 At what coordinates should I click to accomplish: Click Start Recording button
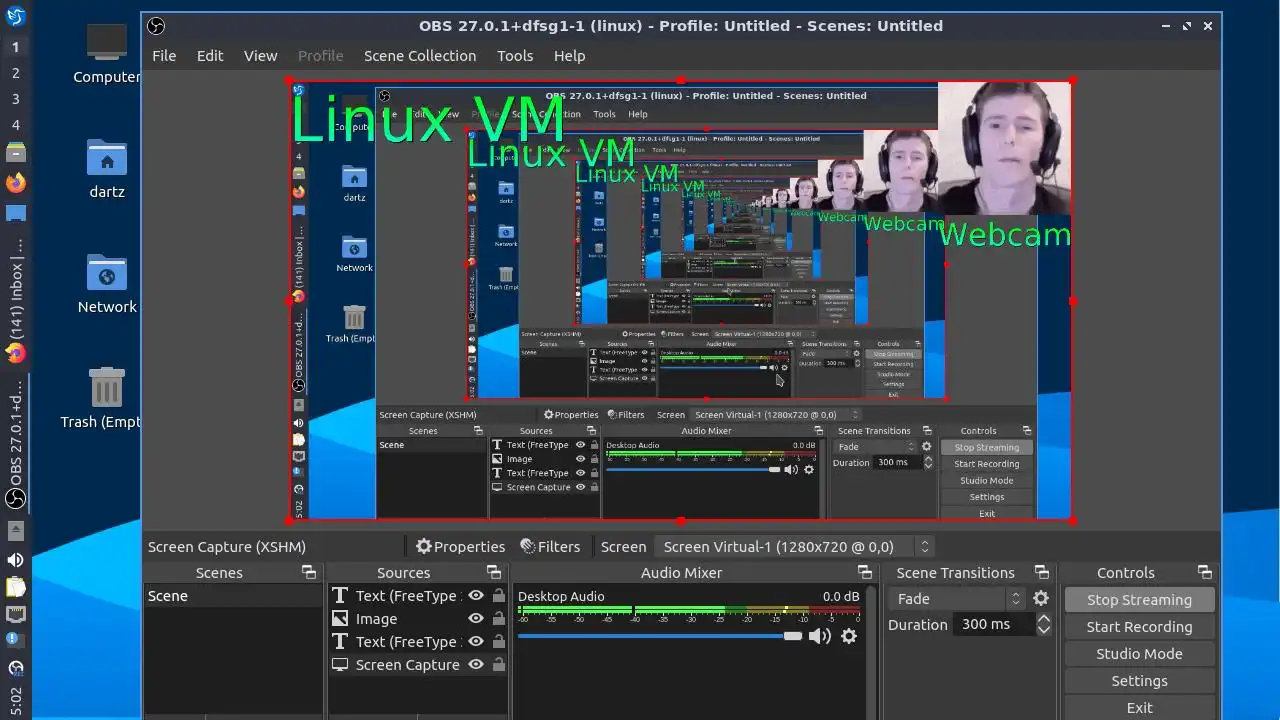[x=1139, y=626]
